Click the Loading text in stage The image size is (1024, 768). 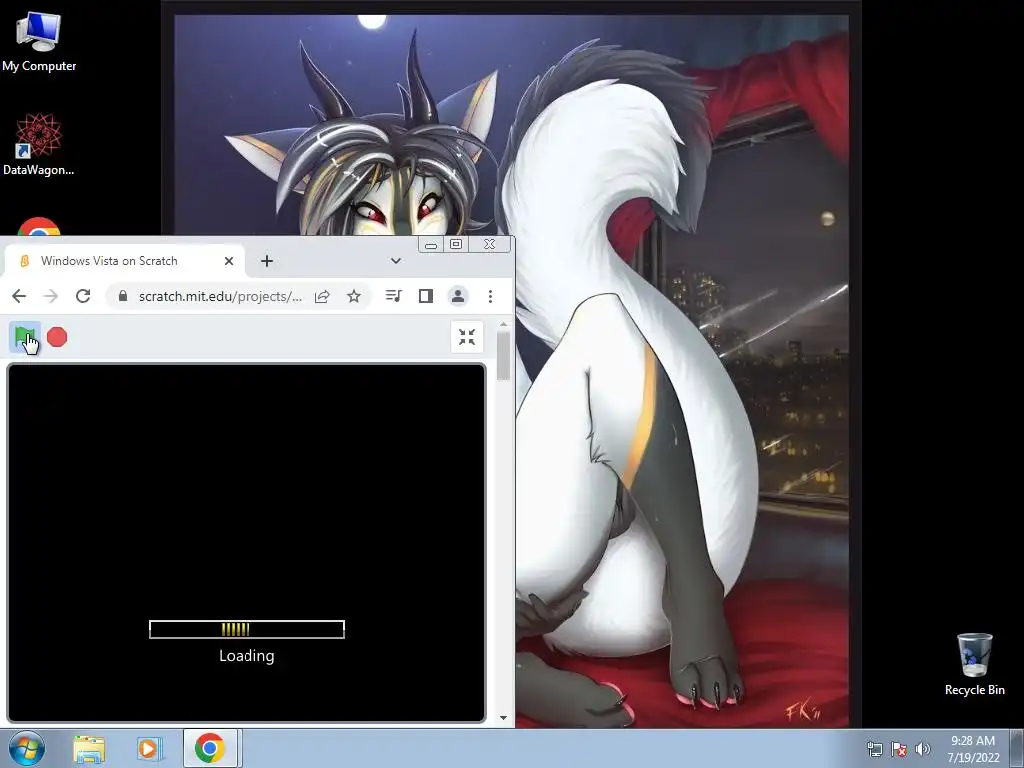point(247,656)
